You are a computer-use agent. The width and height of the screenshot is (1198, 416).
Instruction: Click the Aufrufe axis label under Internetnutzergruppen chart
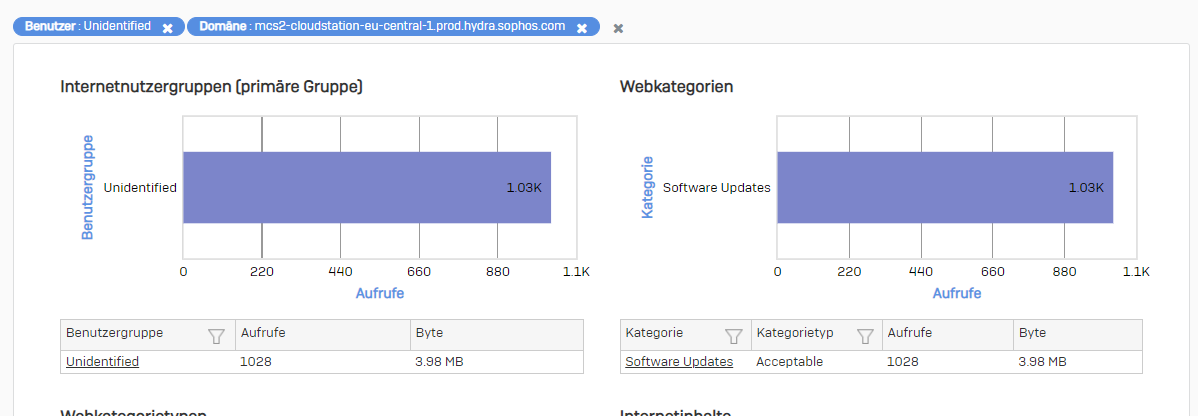point(380,293)
